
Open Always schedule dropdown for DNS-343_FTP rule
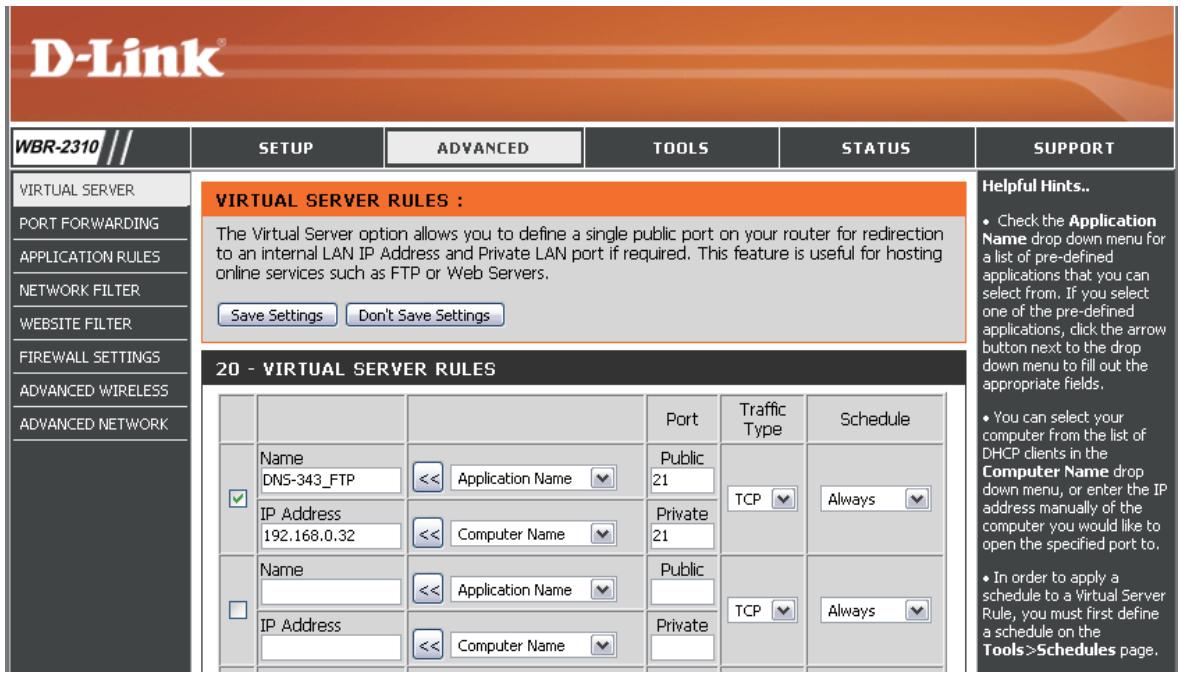coord(875,499)
